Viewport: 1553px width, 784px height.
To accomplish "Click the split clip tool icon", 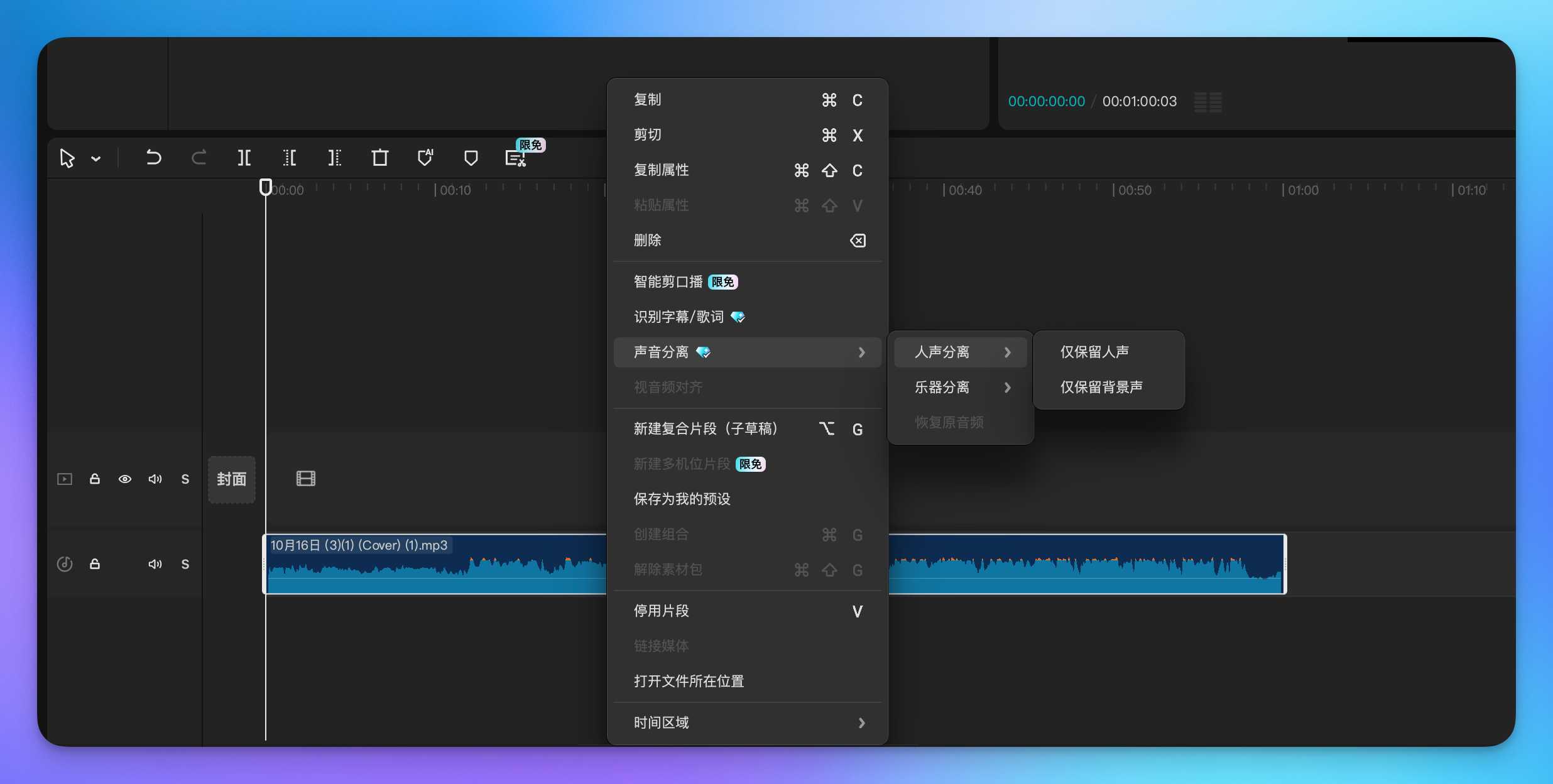I will [244, 158].
